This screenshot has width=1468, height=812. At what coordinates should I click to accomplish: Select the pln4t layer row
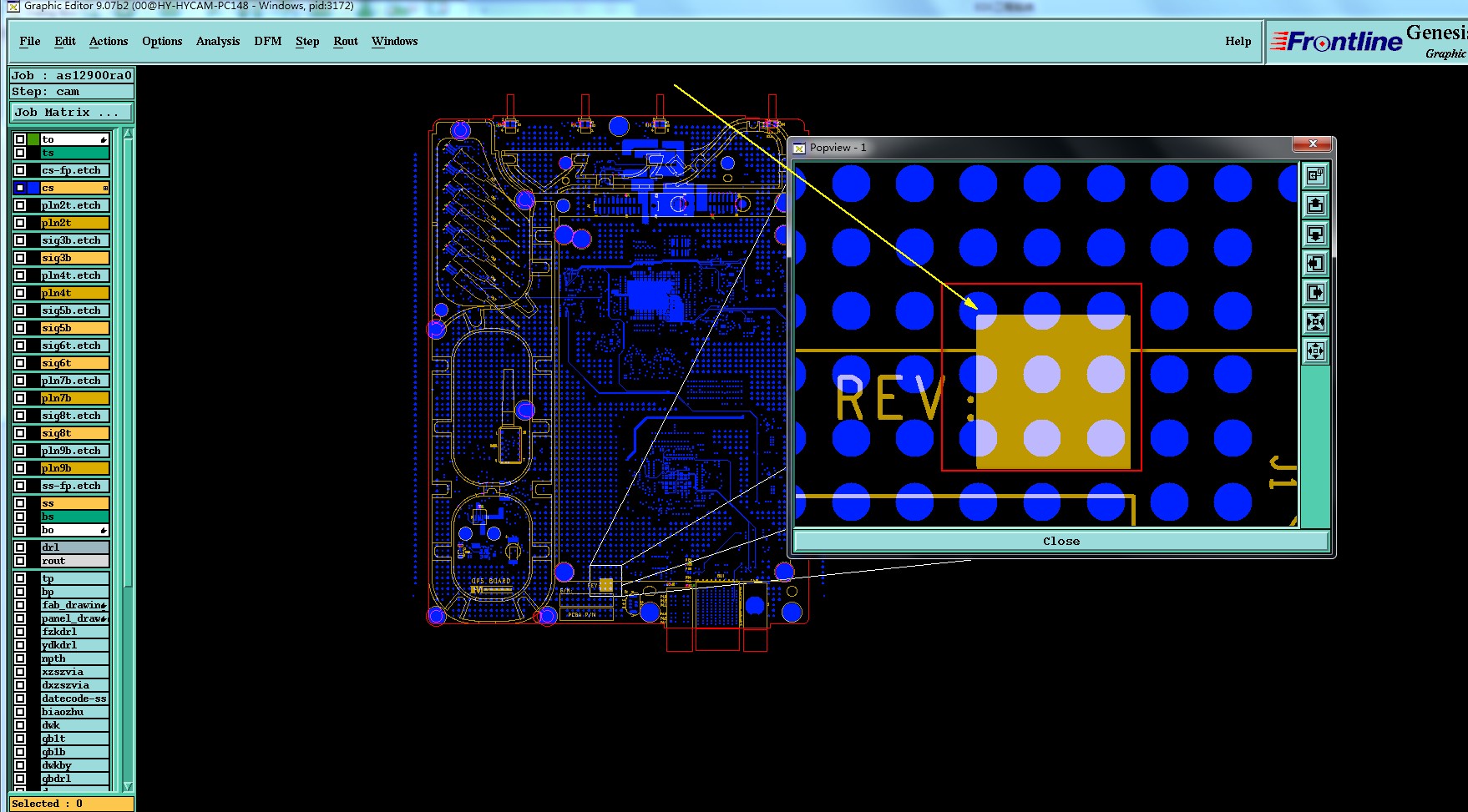[75, 293]
